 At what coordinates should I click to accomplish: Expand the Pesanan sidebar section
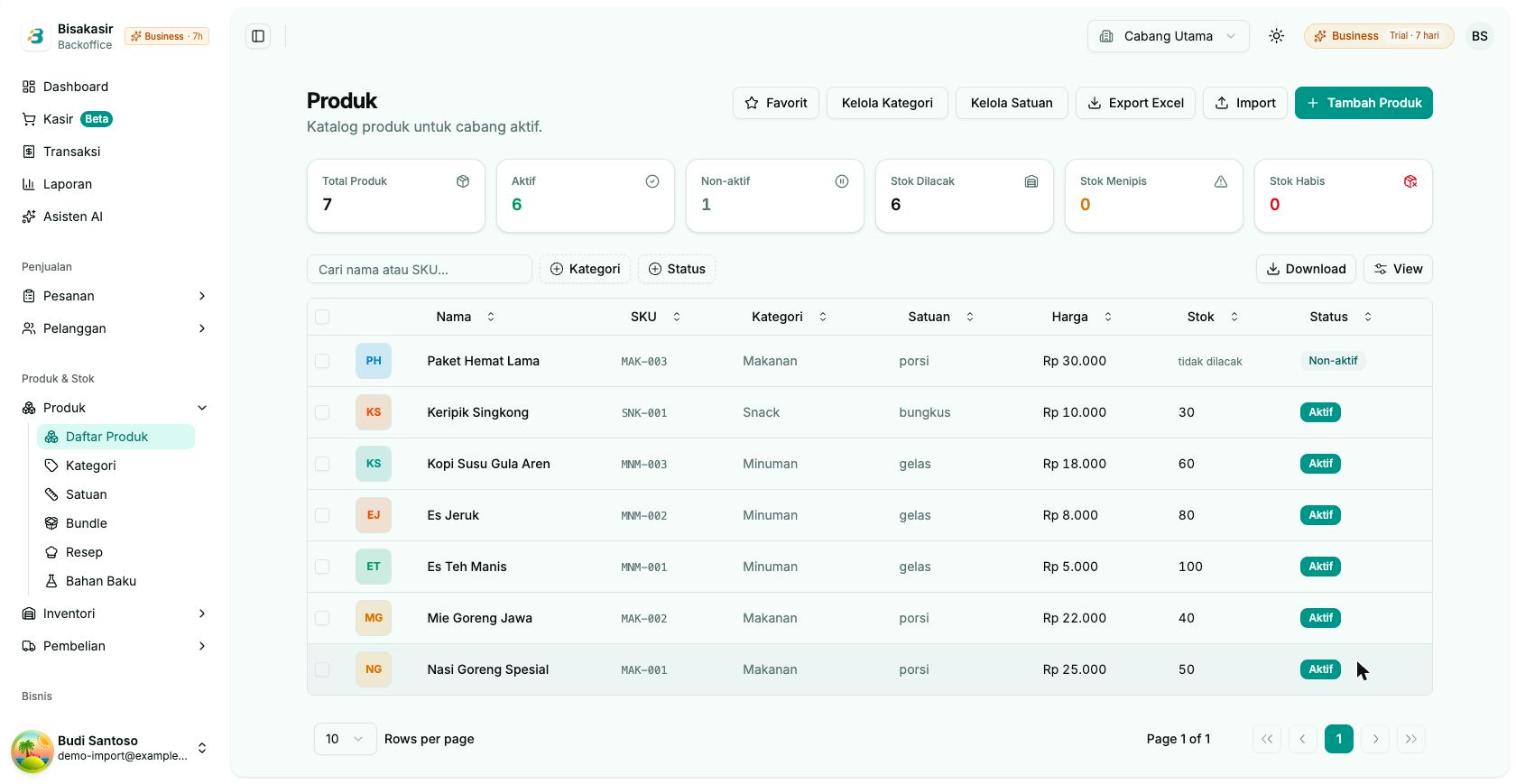coord(114,296)
